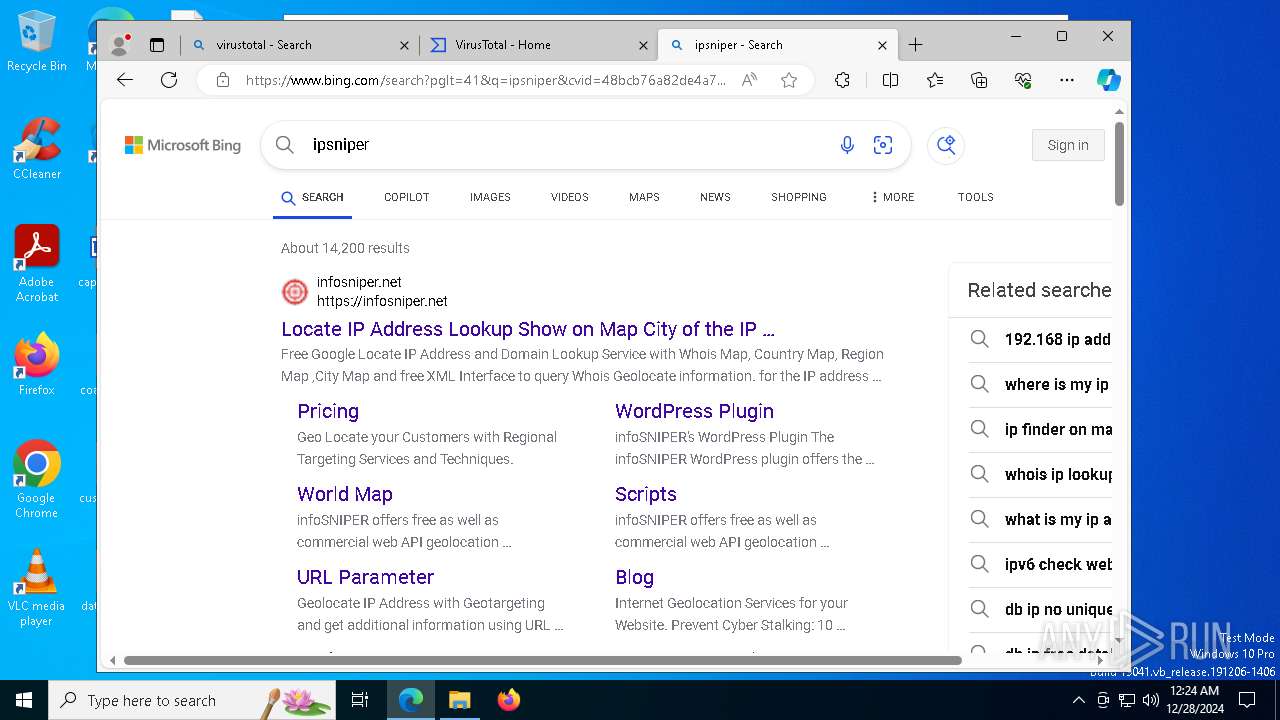Select the COPILOT search tab
1280x720 pixels.
tap(406, 197)
